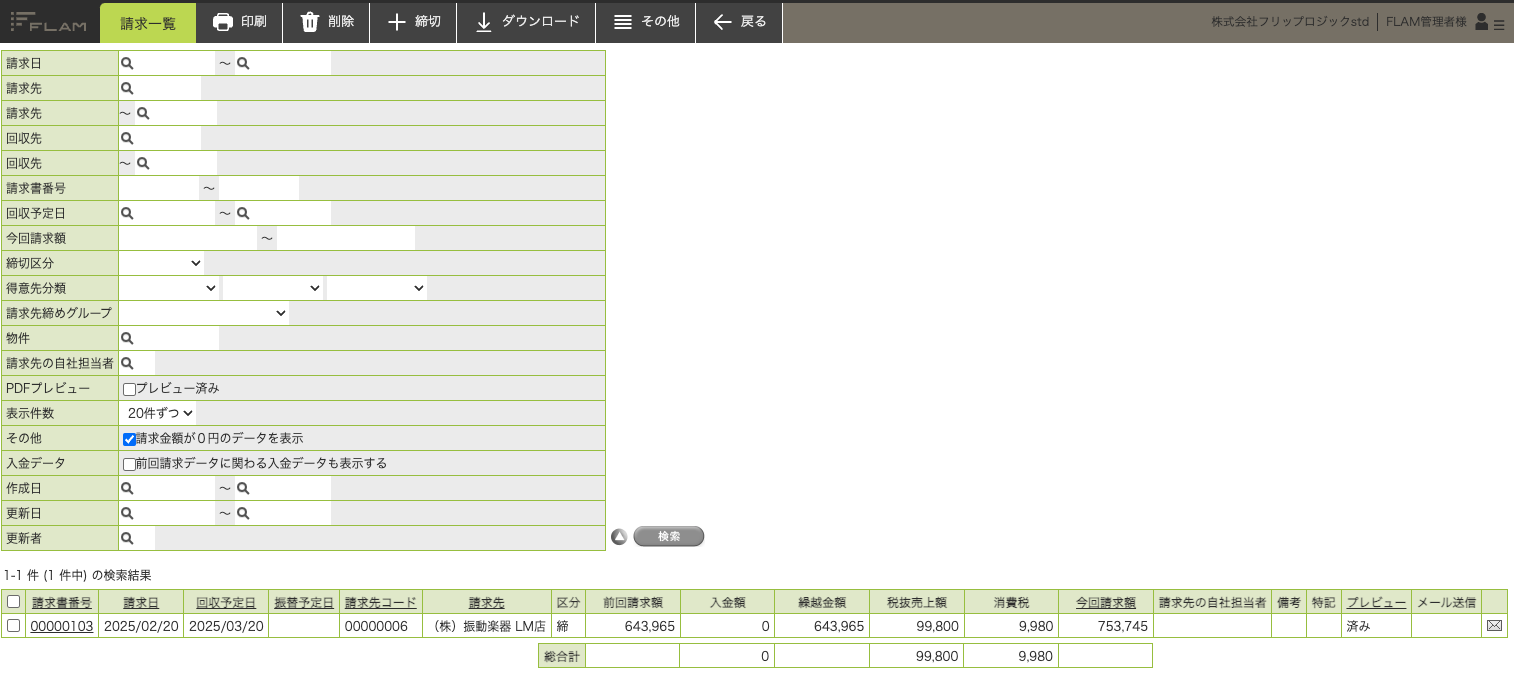Click search icon for 請求日 end date
Screen dimensions: 1514x674
point(243,63)
